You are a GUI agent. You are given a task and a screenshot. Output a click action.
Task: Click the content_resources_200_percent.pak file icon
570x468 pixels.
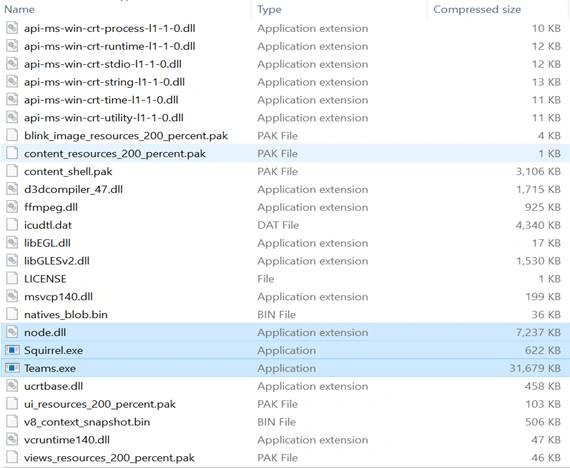tap(12, 153)
